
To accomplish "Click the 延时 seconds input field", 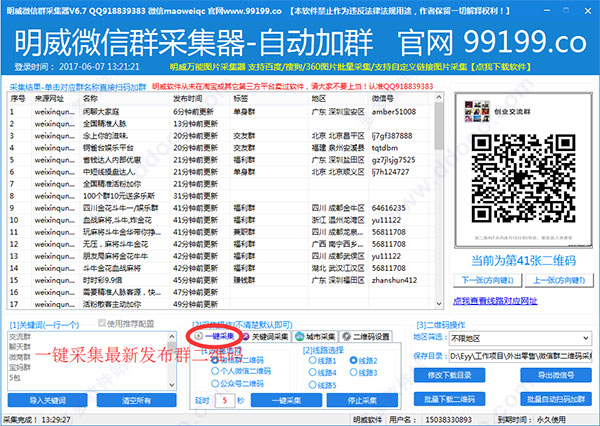I will click(226, 400).
